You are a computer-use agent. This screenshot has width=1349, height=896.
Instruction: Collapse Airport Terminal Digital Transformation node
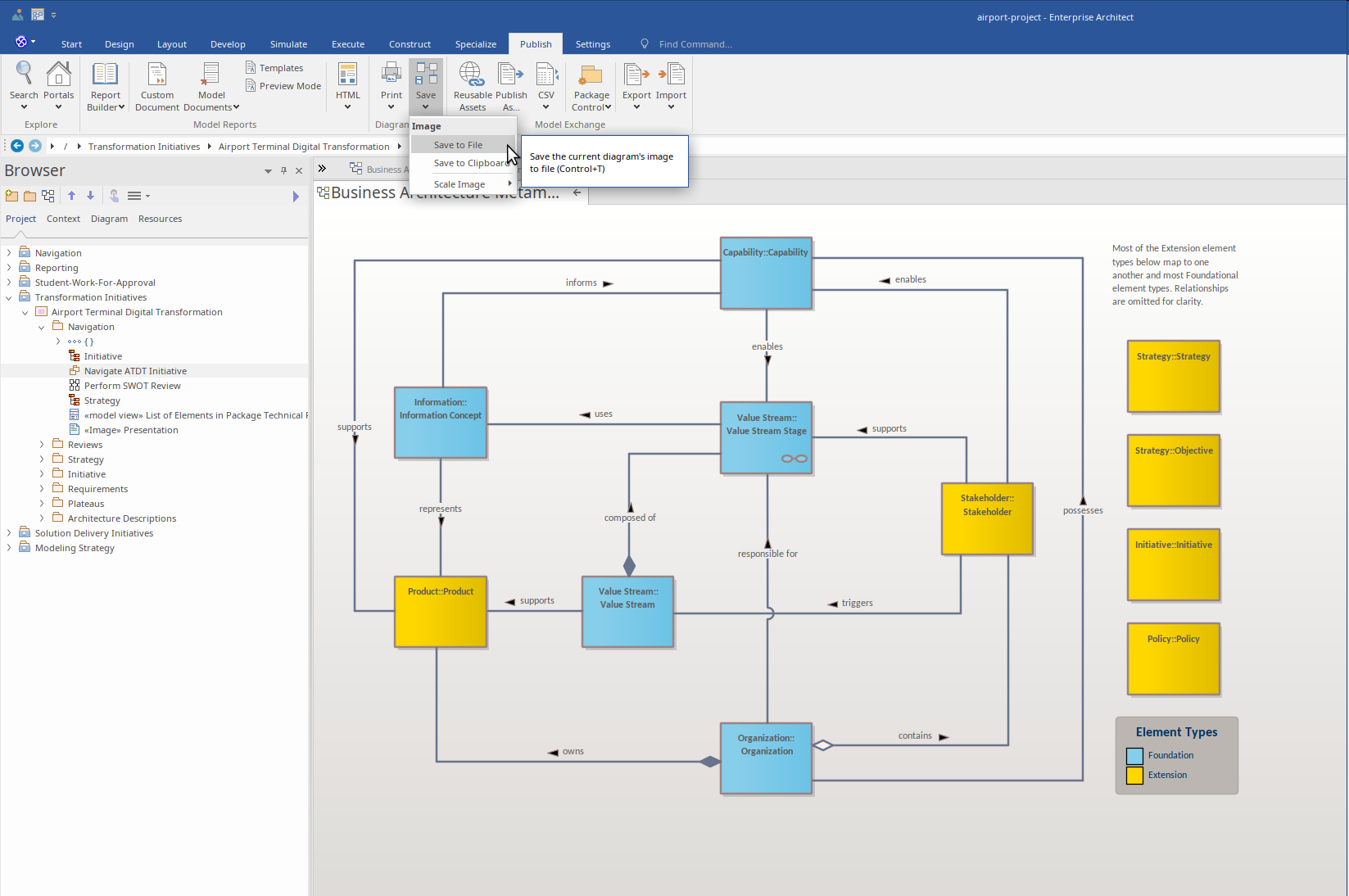point(25,312)
